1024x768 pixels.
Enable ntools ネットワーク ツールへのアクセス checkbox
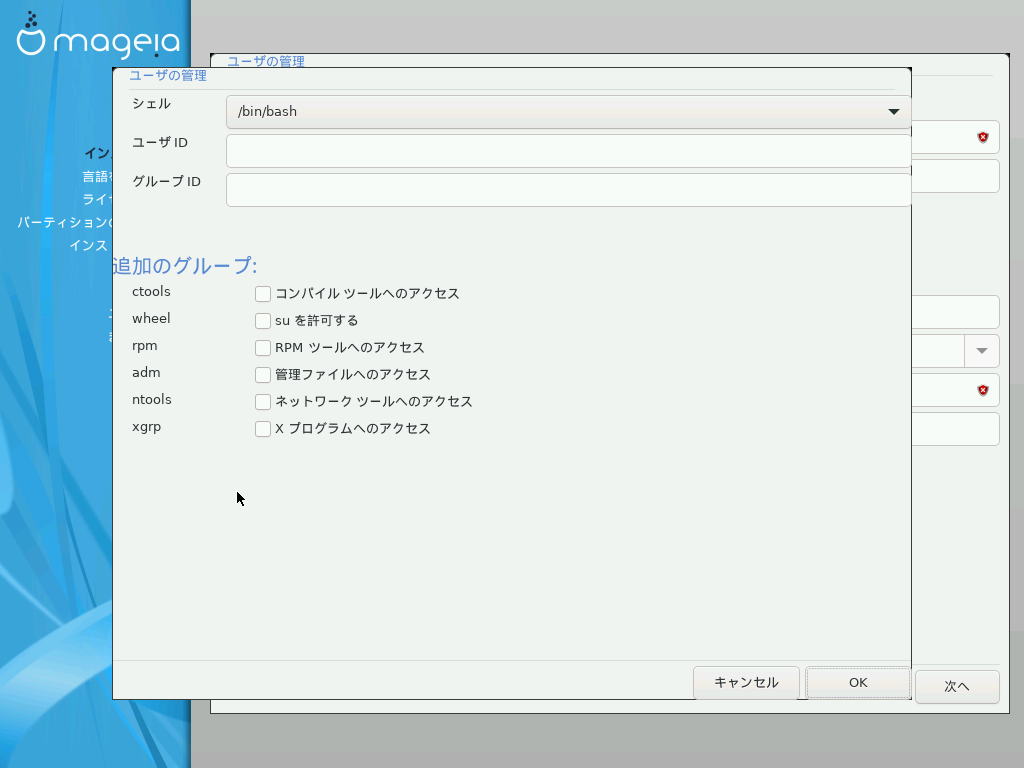(x=263, y=402)
